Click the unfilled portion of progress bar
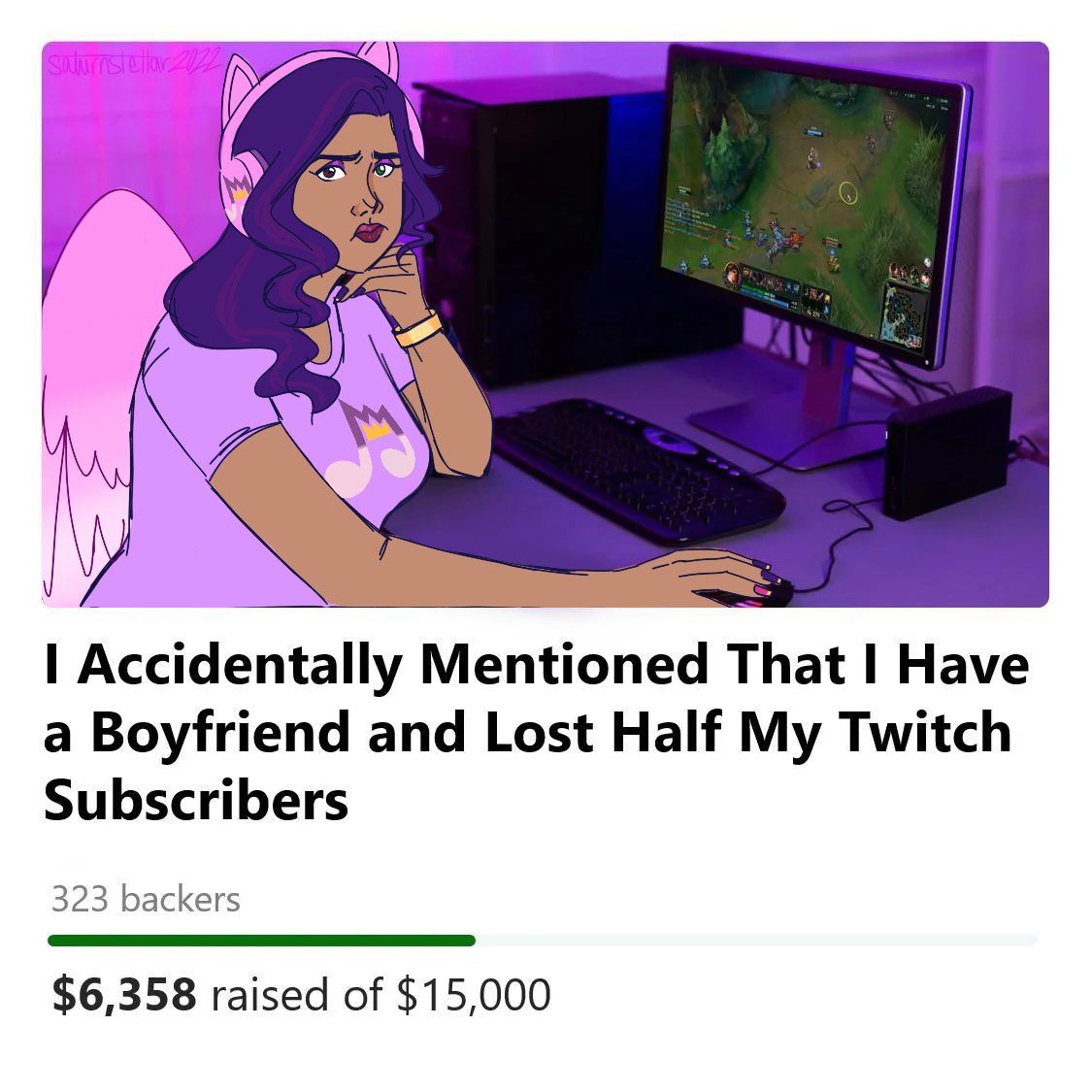The width and height of the screenshot is (1092, 1092). point(756,941)
